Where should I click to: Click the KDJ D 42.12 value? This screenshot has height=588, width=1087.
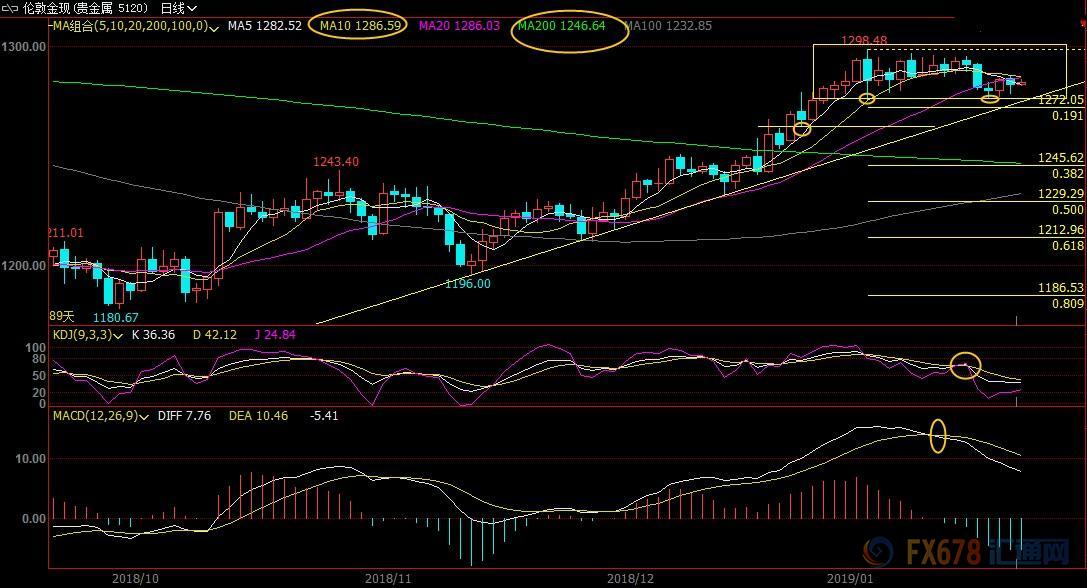click(x=215, y=335)
